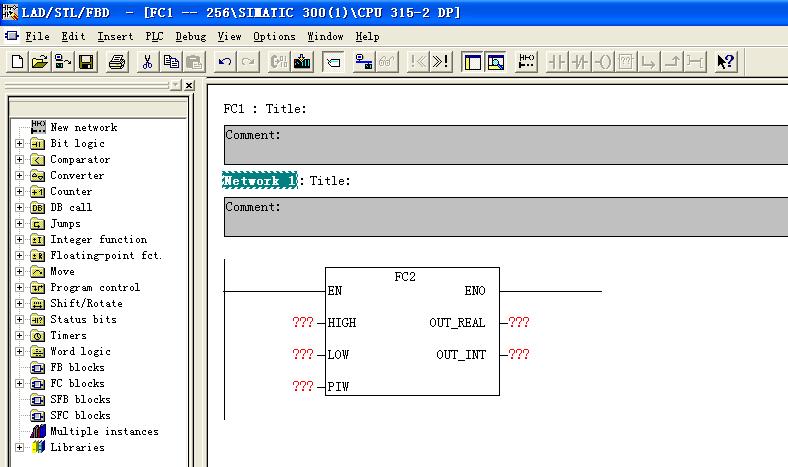788x467 pixels.
Task: Expand the Timers tree node
Action: tap(20, 335)
